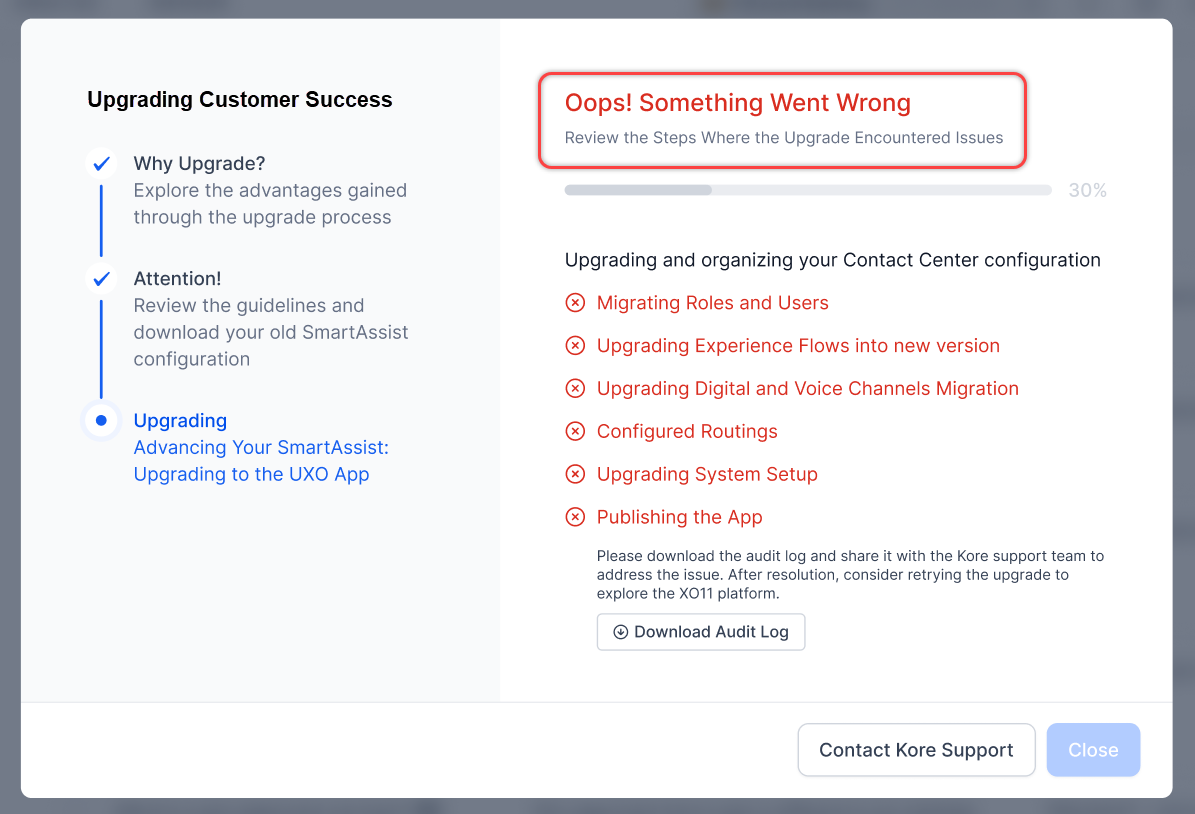Click the error icon beside Configured Routings
Viewport: 1195px width, 814px height.
pos(575,432)
